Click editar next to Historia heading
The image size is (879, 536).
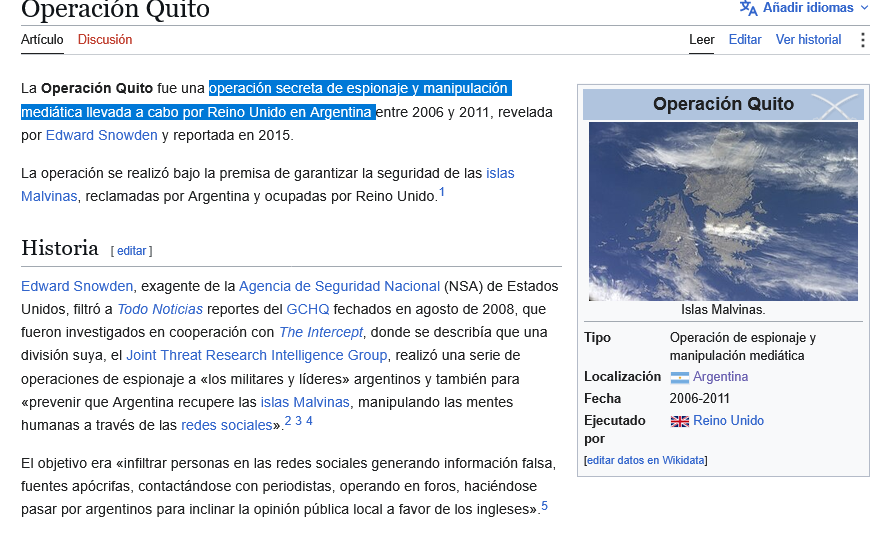click(132, 251)
